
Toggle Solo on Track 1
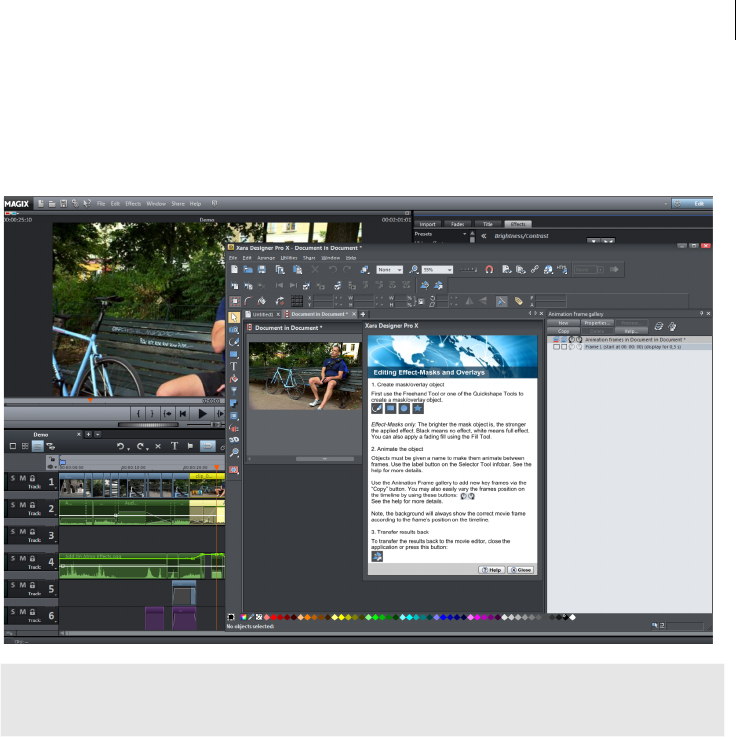tap(13, 478)
